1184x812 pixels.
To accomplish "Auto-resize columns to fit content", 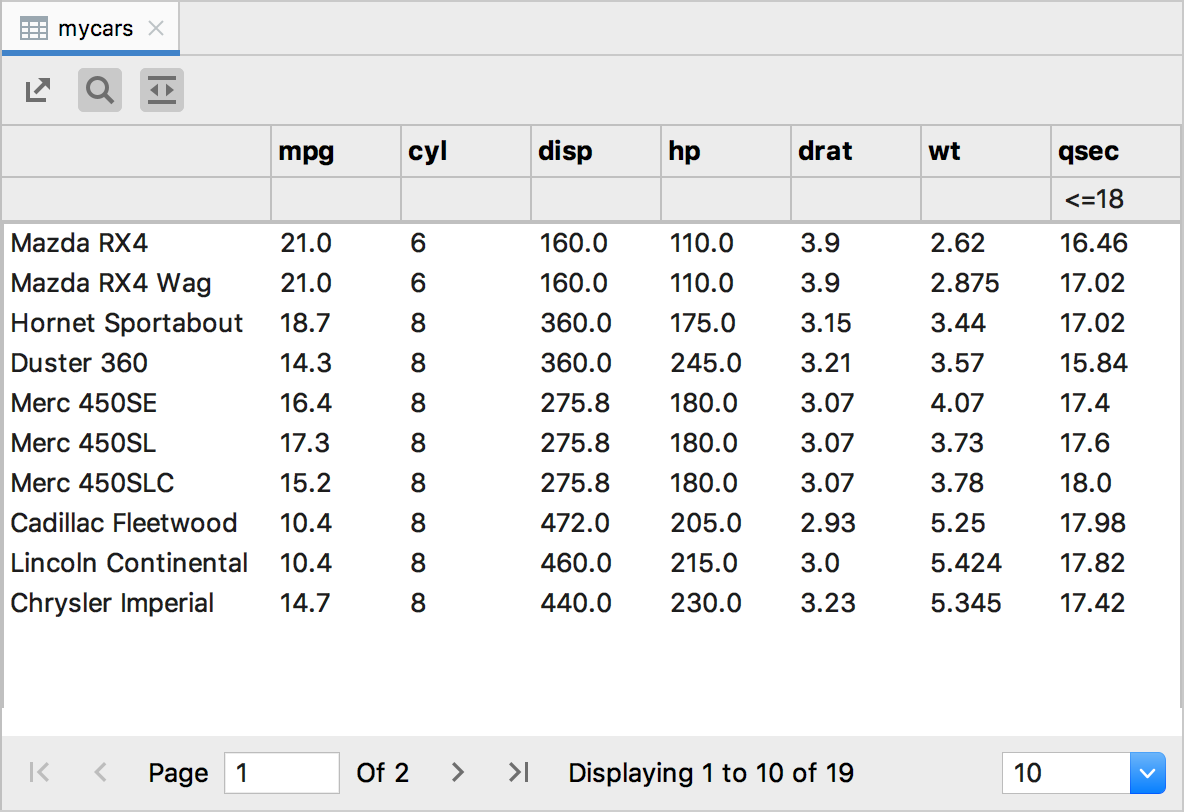I will (161, 90).
